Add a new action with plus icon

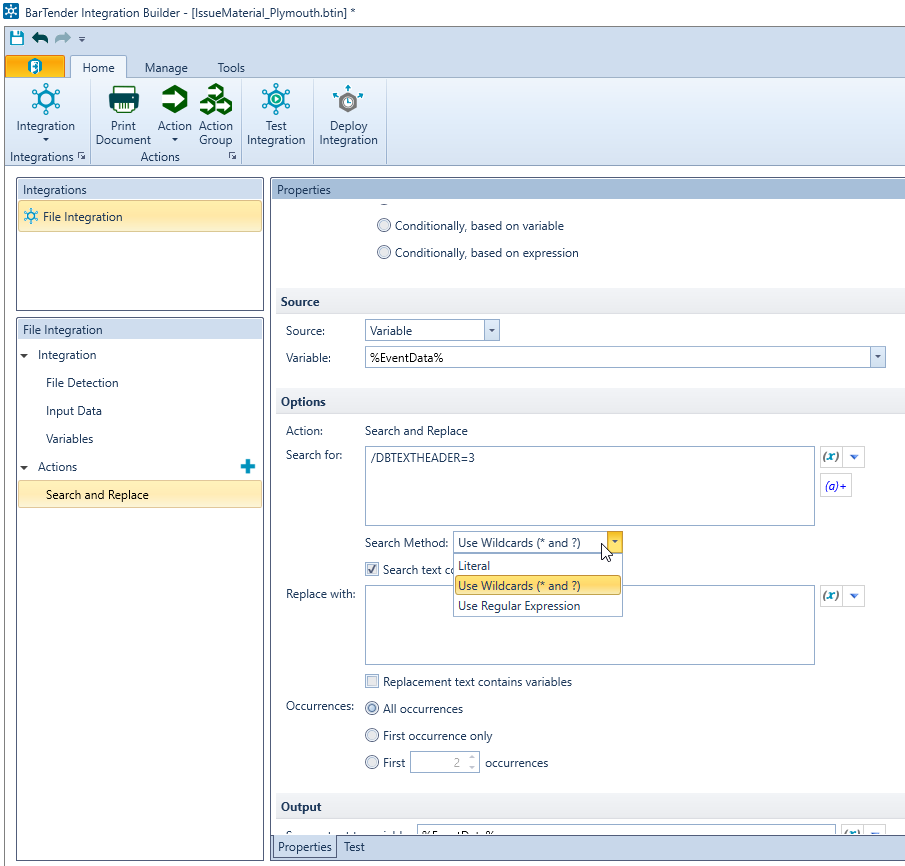(248, 467)
